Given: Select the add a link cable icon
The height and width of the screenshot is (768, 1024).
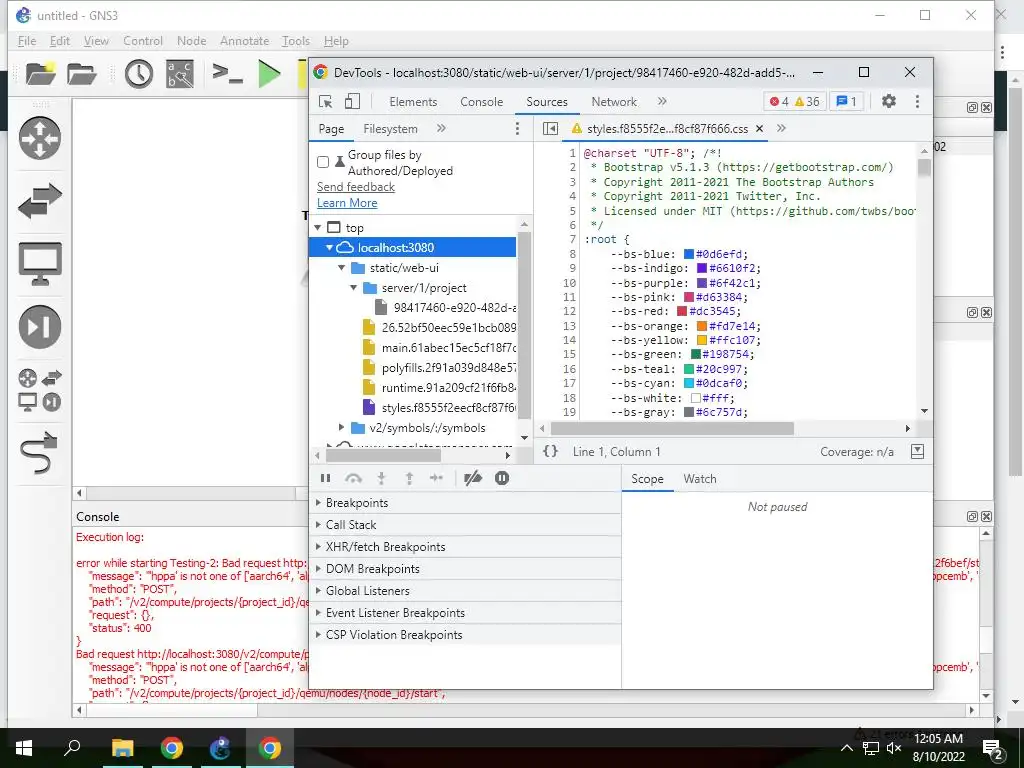Looking at the screenshot, I should tap(40, 452).
